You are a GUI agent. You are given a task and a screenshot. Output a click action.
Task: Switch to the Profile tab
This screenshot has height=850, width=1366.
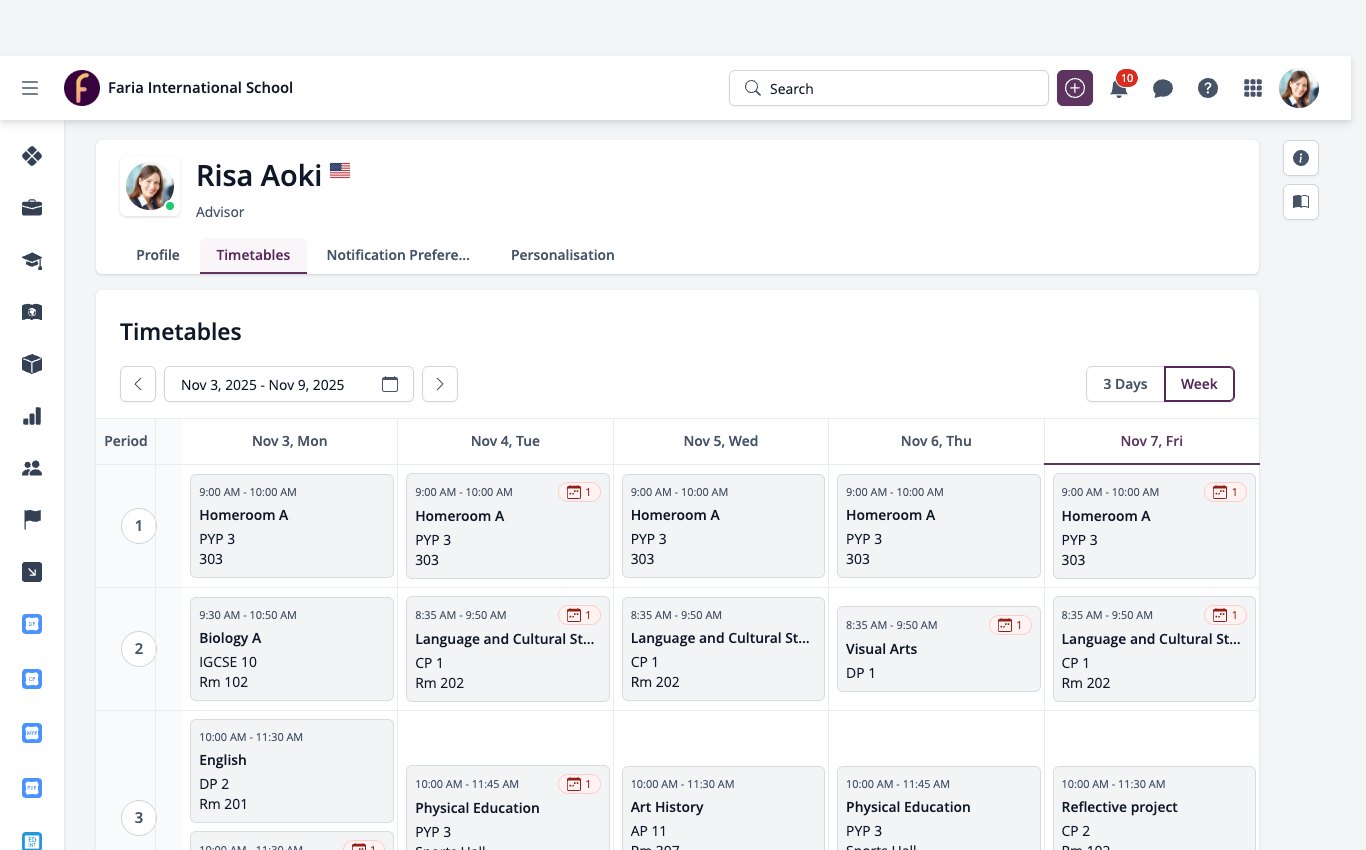158,255
